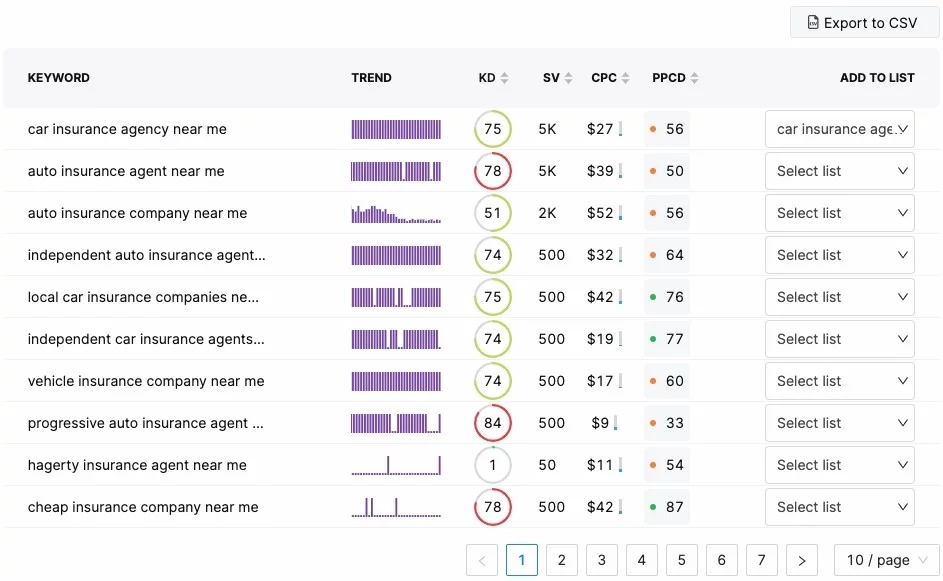Expand the 10 / page size selector
Screen dimensions: 943x581
887,561
